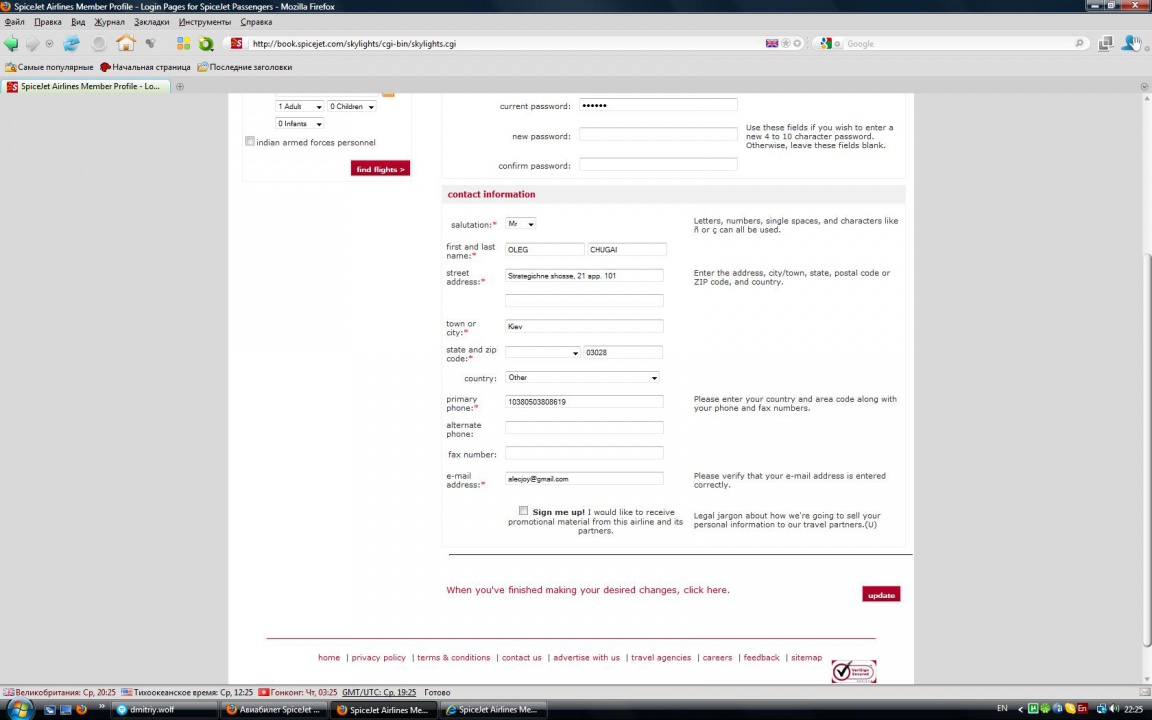Image resolution: width=1152 pixels, height=720 pixels.
Task: Click the find flights button
Action: point(380,169)
